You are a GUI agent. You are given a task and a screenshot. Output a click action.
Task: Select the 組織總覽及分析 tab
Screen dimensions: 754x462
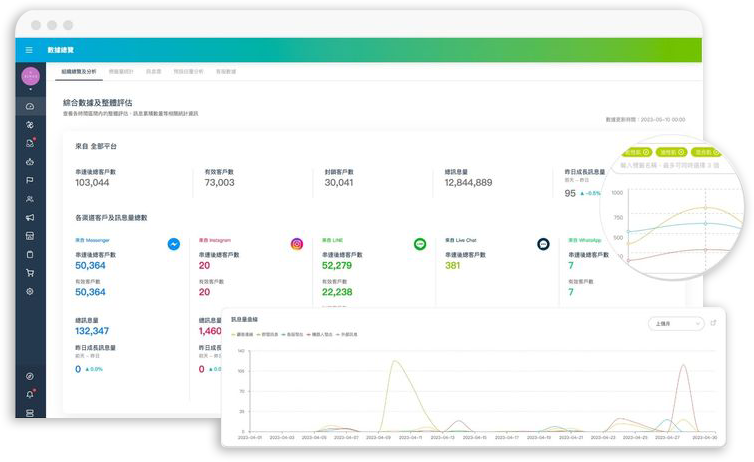(79, 72)
